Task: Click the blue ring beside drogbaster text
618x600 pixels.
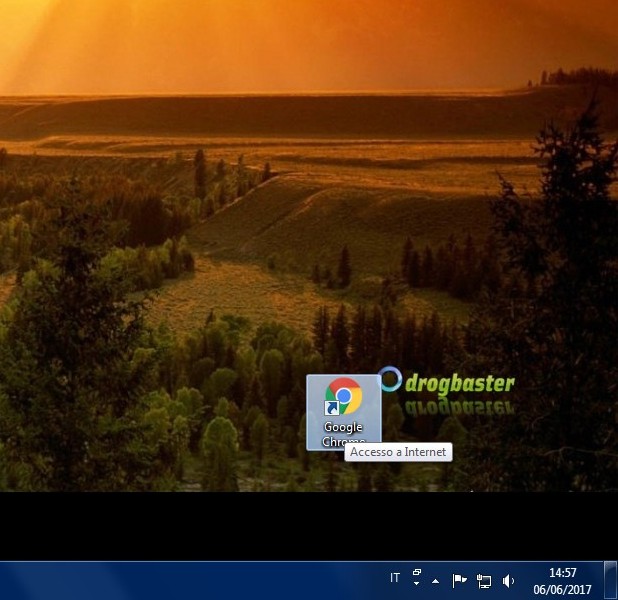Action: [390, 380]
